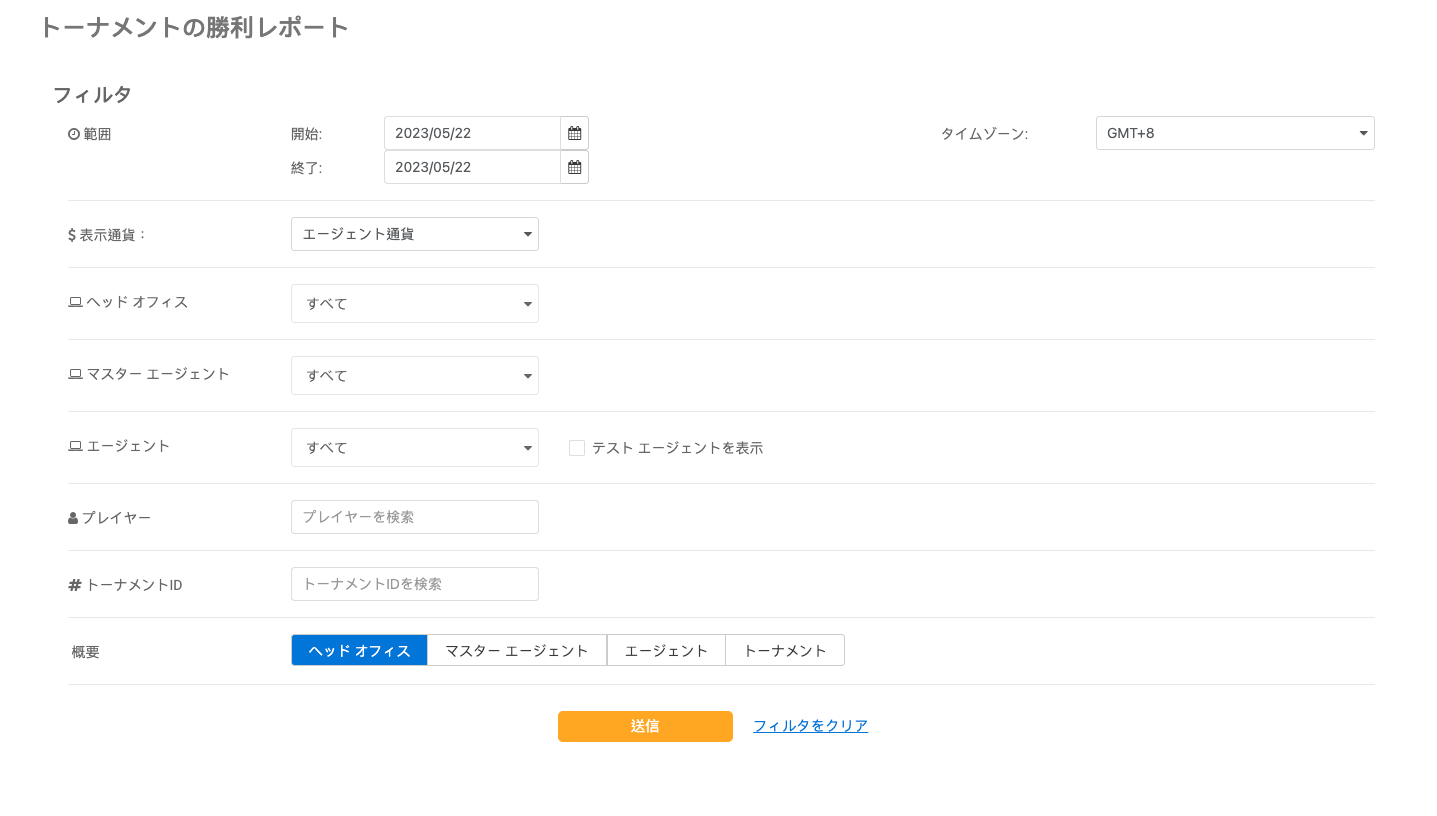1437x816 pixels.
Task: Focus the トーナメントIDを検索 input field
Action: click(x=414, y=584)
